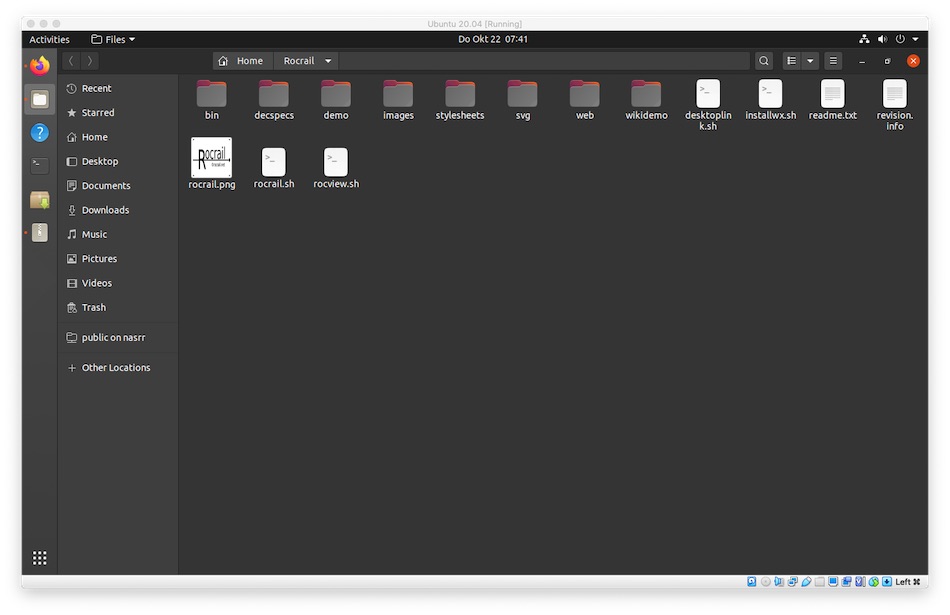The width and height of the screenshot is (950, 615).
Task: Go to Home in the path bar
Action: tap(241, 61)
